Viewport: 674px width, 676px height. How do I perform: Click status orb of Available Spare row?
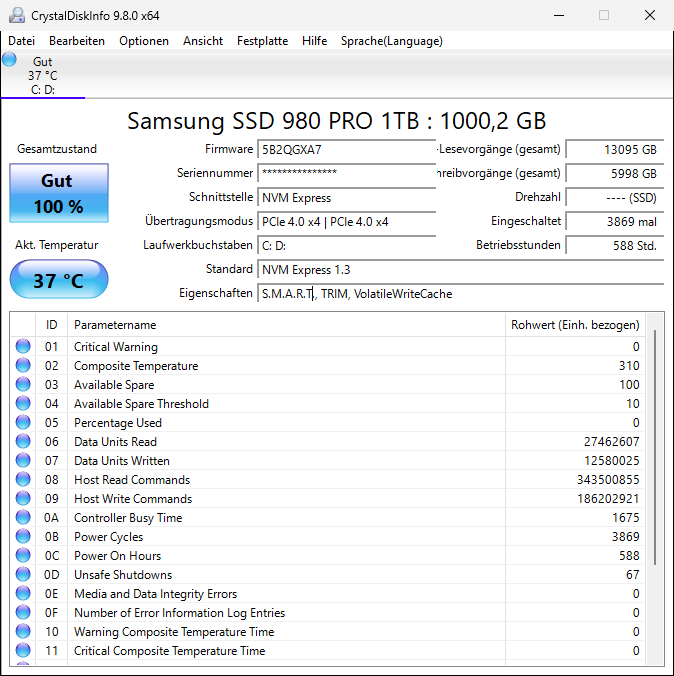tap(23, 384)
